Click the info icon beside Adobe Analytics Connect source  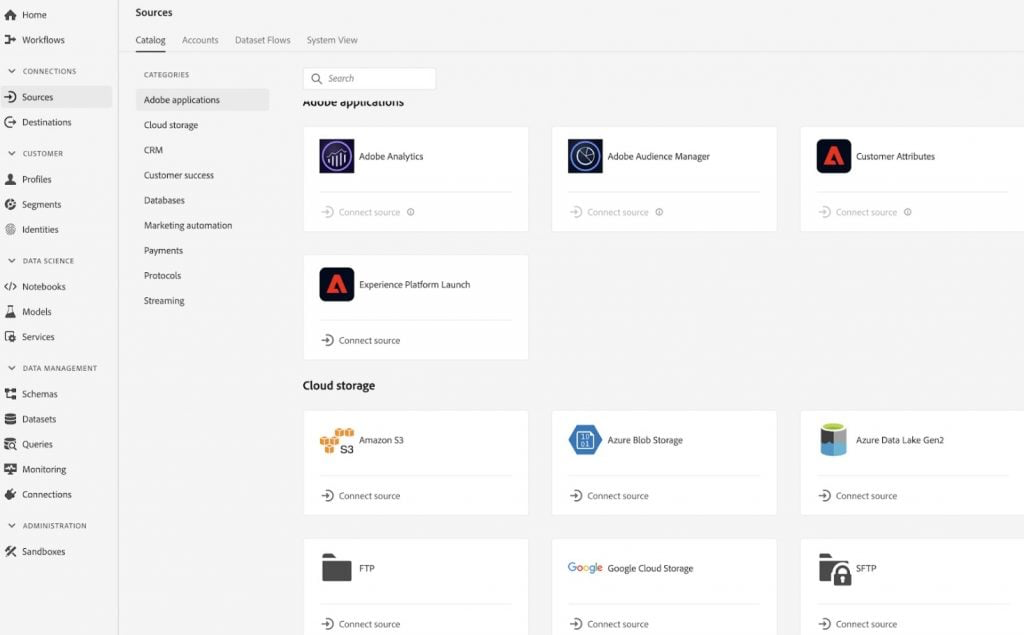pyautogui.click(x=411, y=212)
